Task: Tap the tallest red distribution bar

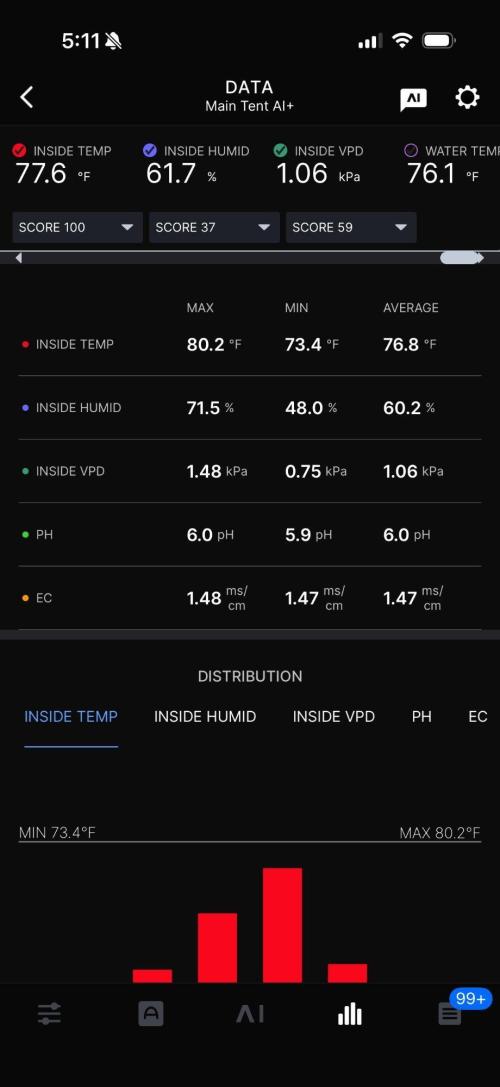Action: click(x=282, y=925)
